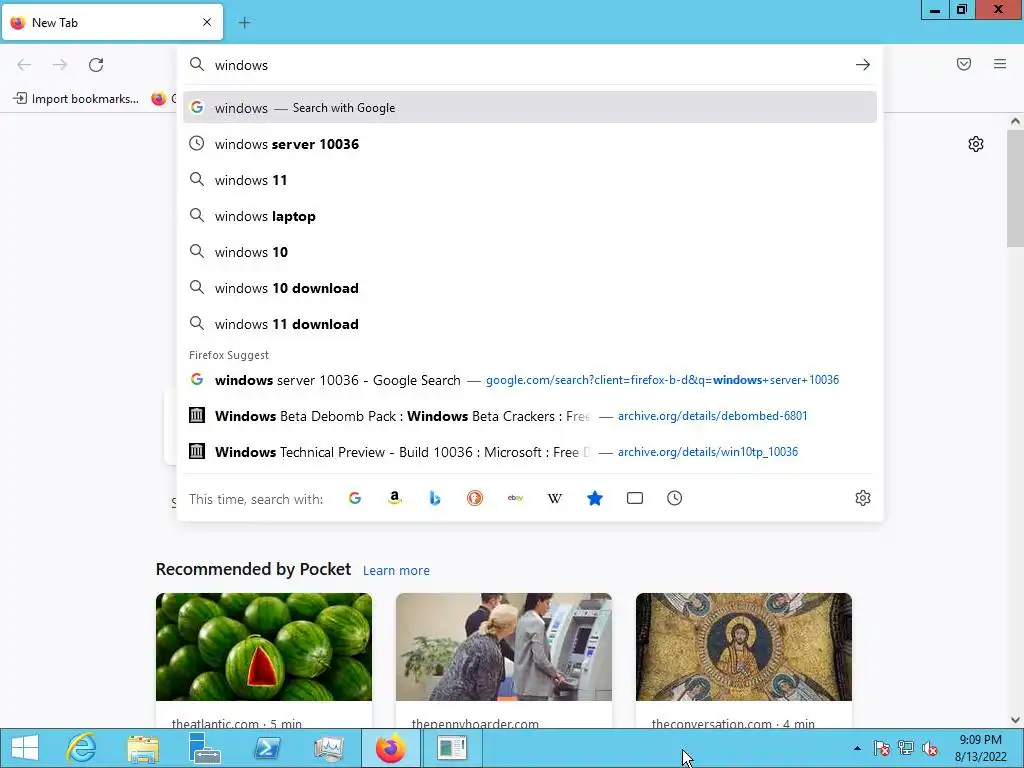The height and width of the screenshot is (768, 1024).
Task: Choose 'windows — Search with Google' suggestion
Action: click(x=530, y=108)
